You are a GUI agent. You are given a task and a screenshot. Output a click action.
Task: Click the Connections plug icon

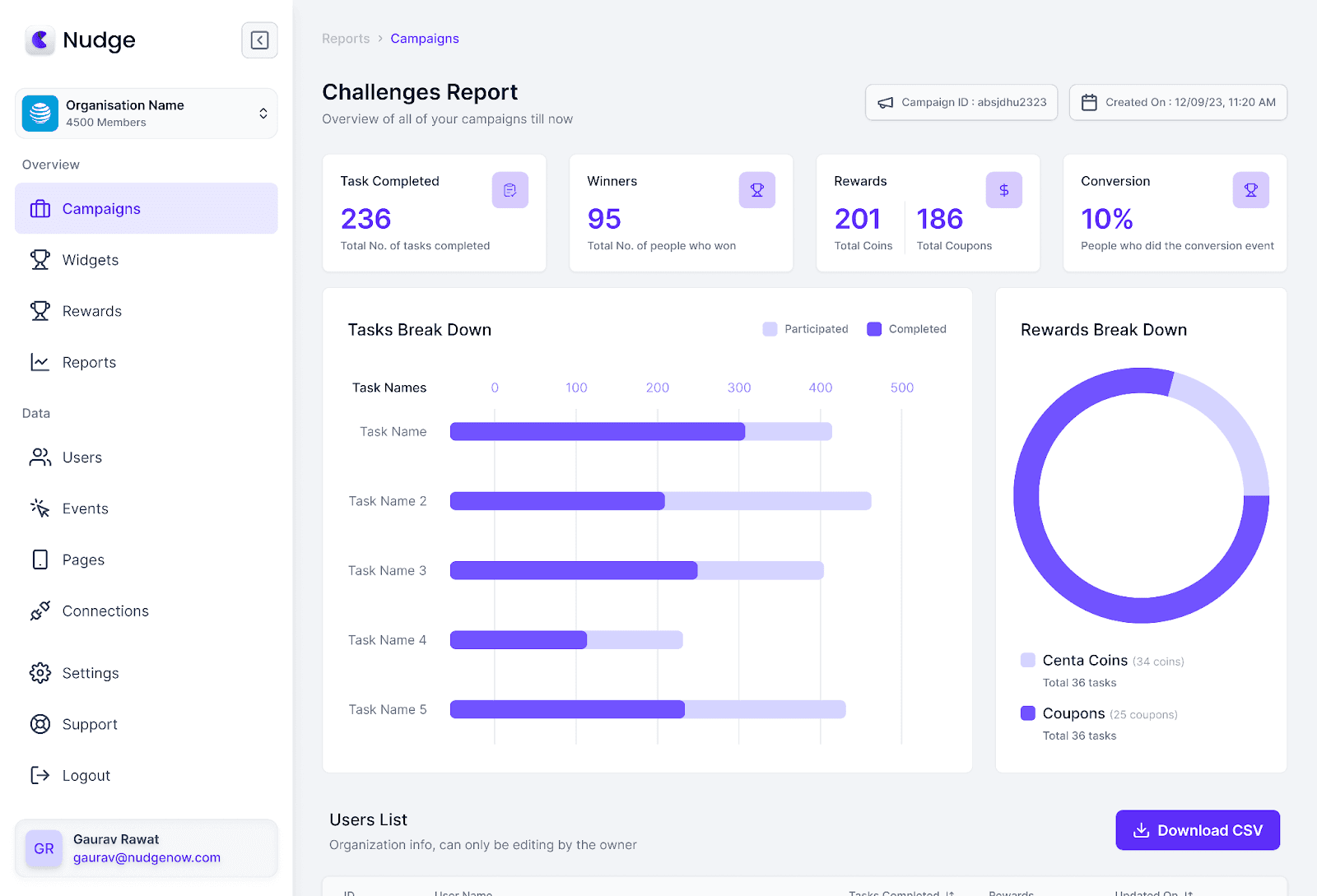(x=40, y=610)
